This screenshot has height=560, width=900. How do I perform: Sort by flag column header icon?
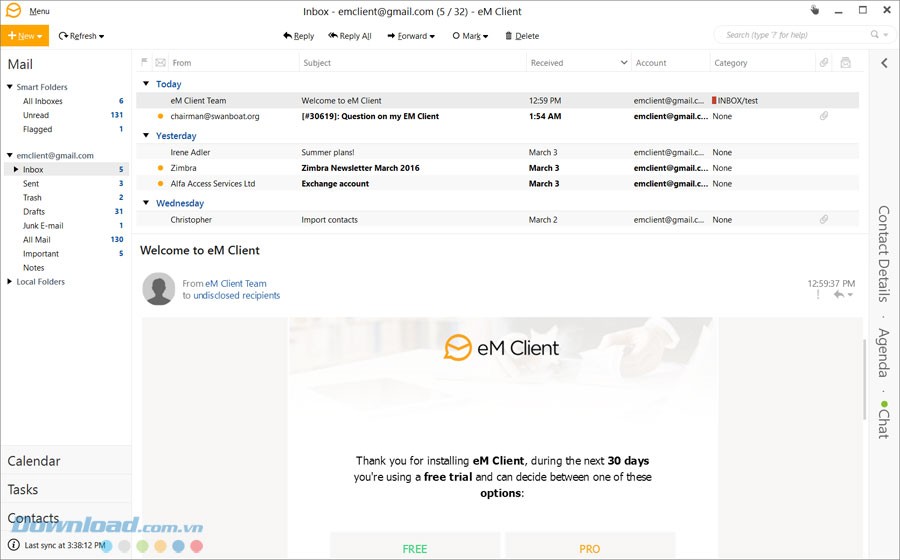click(x=145, y=62)
